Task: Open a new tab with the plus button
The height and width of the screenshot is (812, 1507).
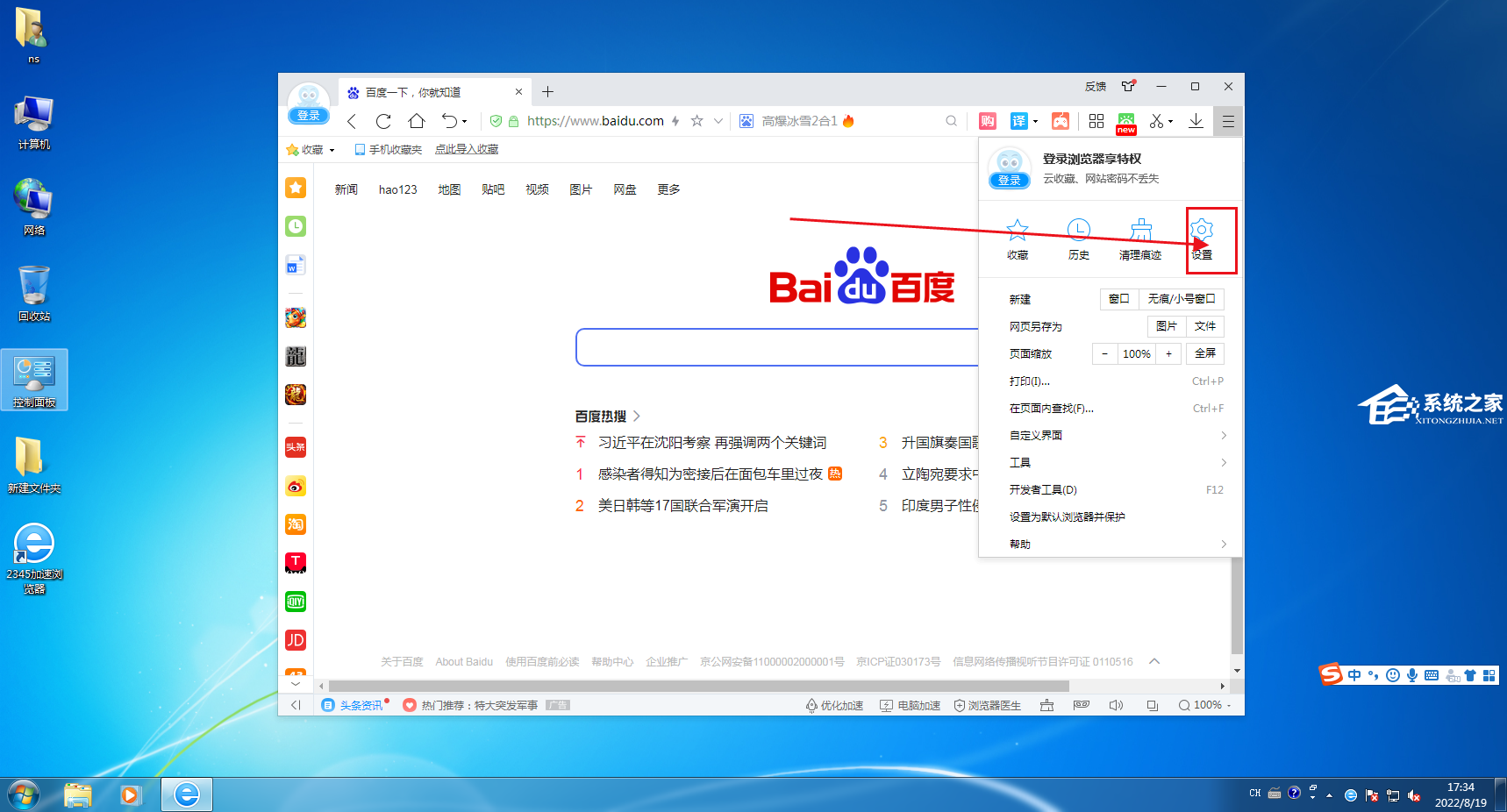Action: click(547, 92)
